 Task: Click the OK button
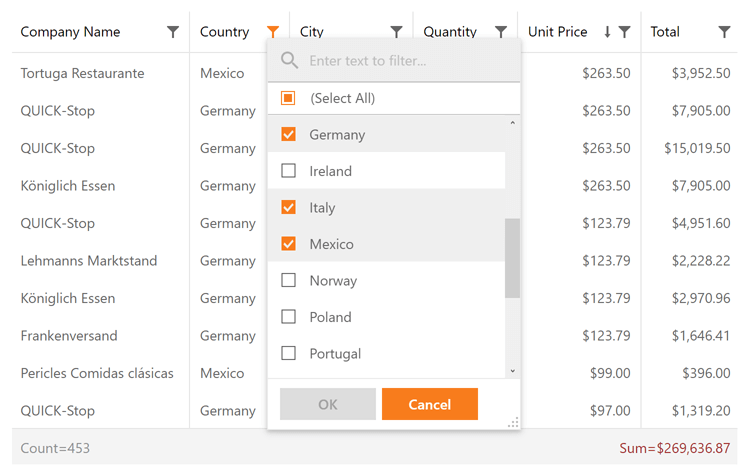click(x=328, y=404)
